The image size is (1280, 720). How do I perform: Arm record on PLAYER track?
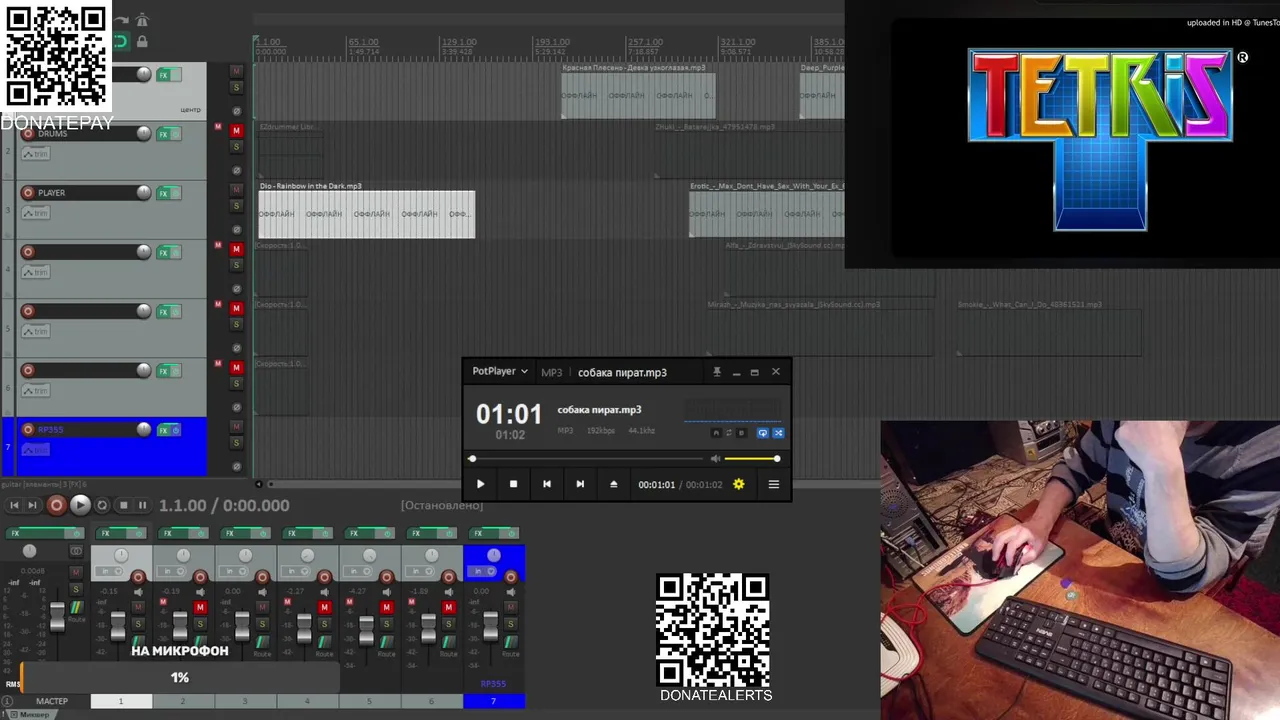[28, 192]
